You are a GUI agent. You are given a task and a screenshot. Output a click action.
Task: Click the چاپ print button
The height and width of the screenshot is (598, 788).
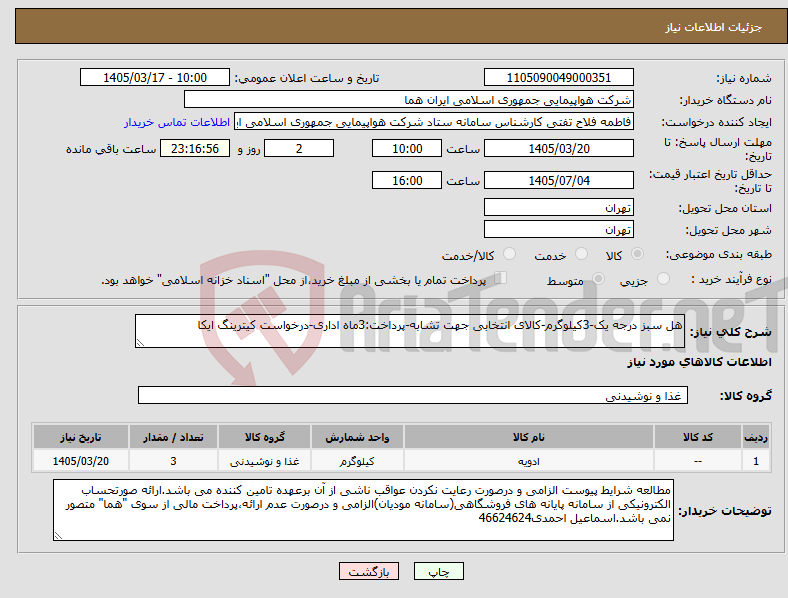click(x=439, y=571)
